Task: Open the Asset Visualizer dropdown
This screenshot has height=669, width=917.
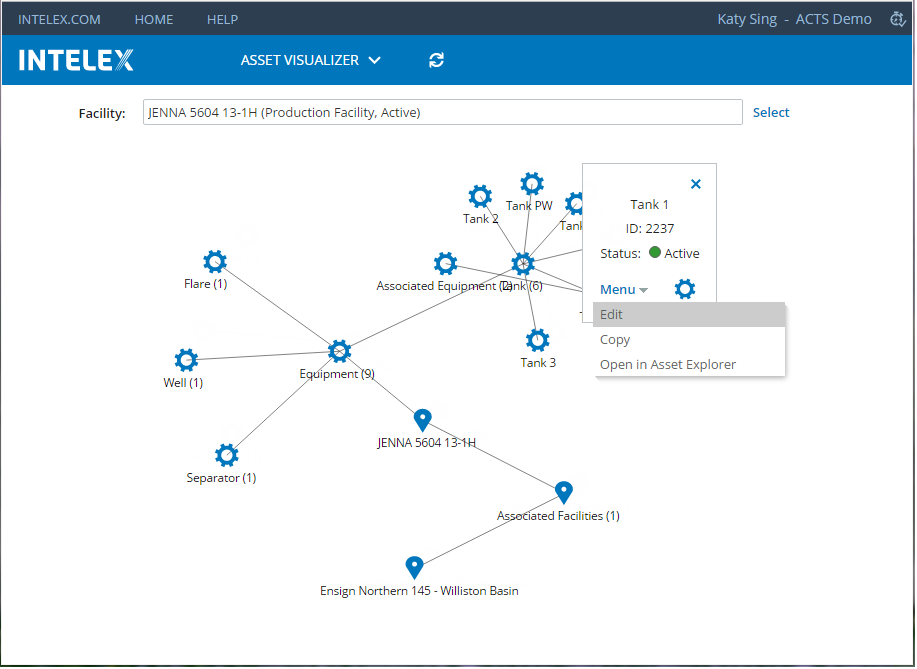Action: pos(311,60)
